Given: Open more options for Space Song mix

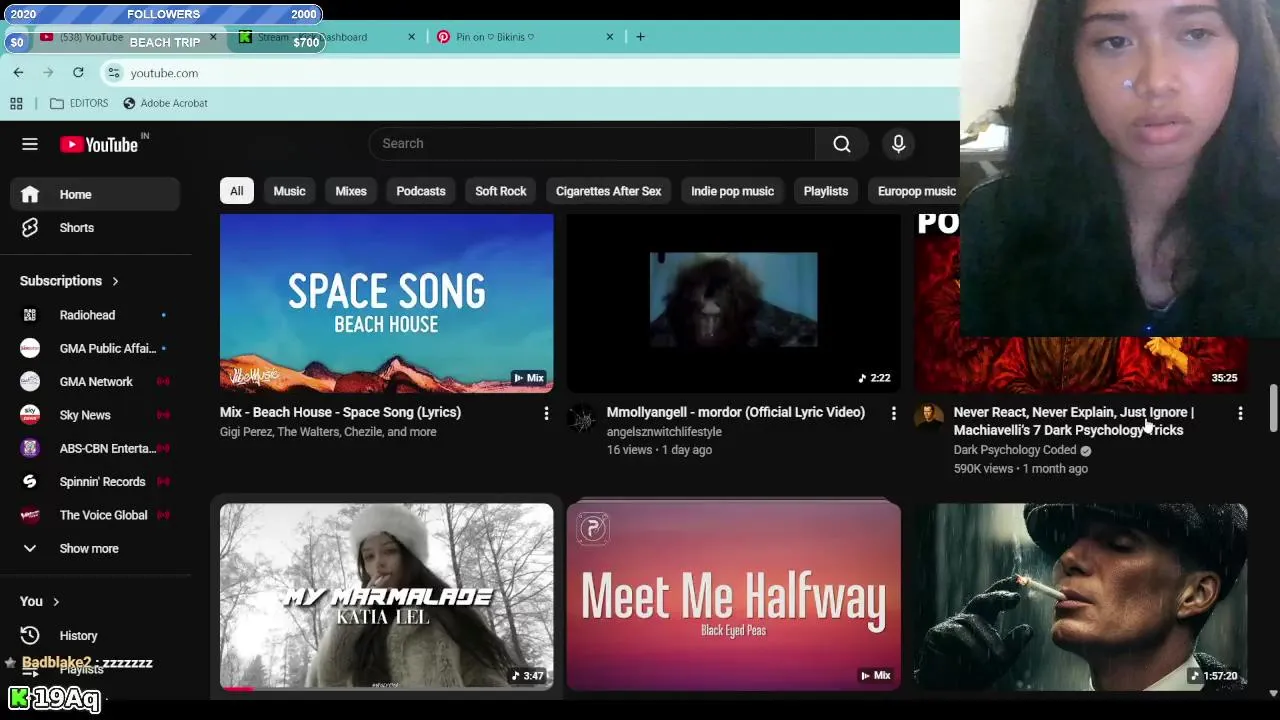Looking at the screenshot, I should coord(546,413).
